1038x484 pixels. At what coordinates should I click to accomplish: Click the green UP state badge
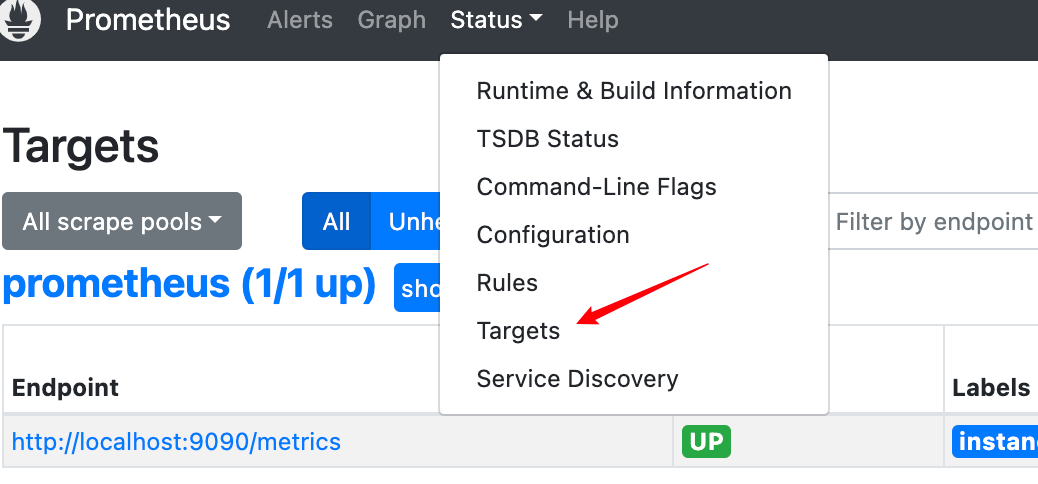(706, 442)
